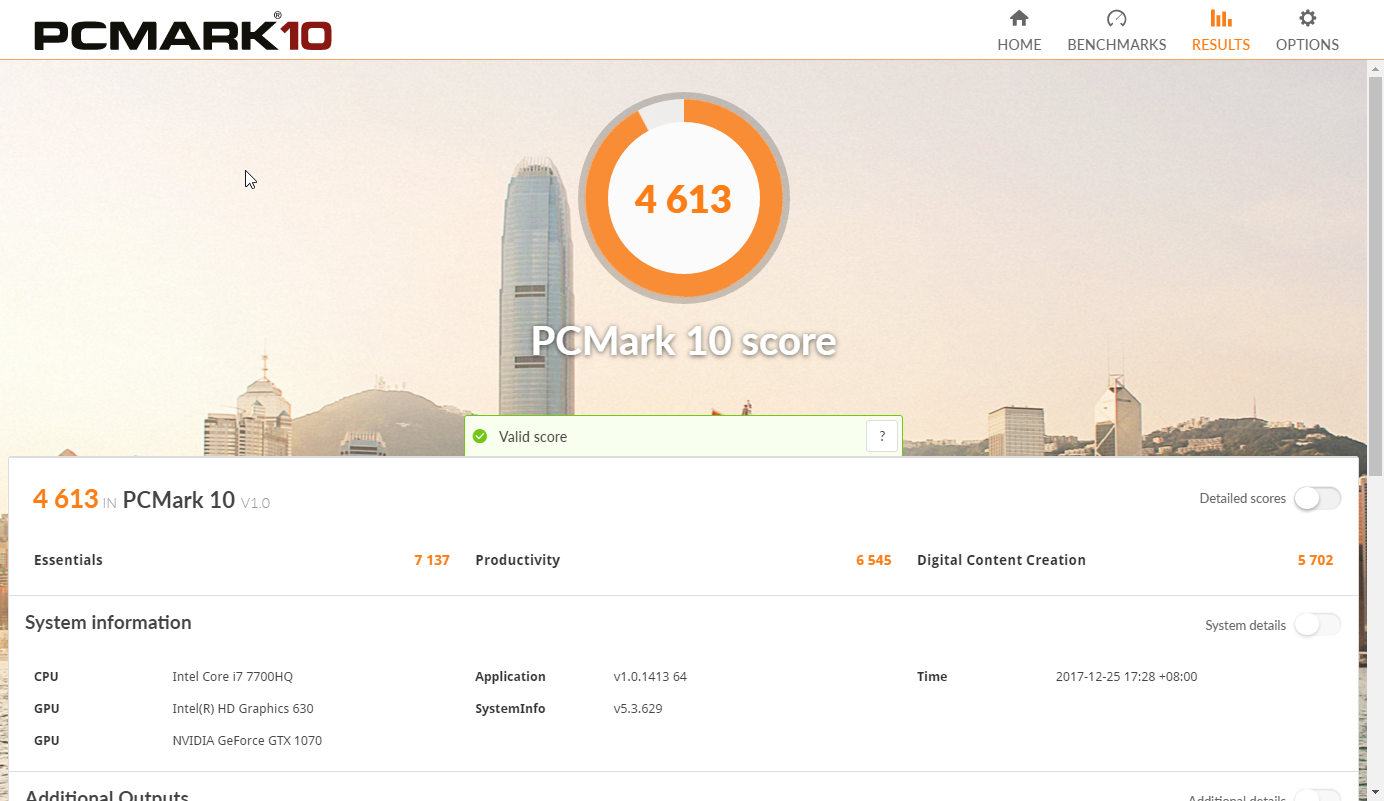Image resolution: width=1384 pixels, height=801 pixels.
Task: Click the V1.0 version label
Action: click(x=255, y=502)
